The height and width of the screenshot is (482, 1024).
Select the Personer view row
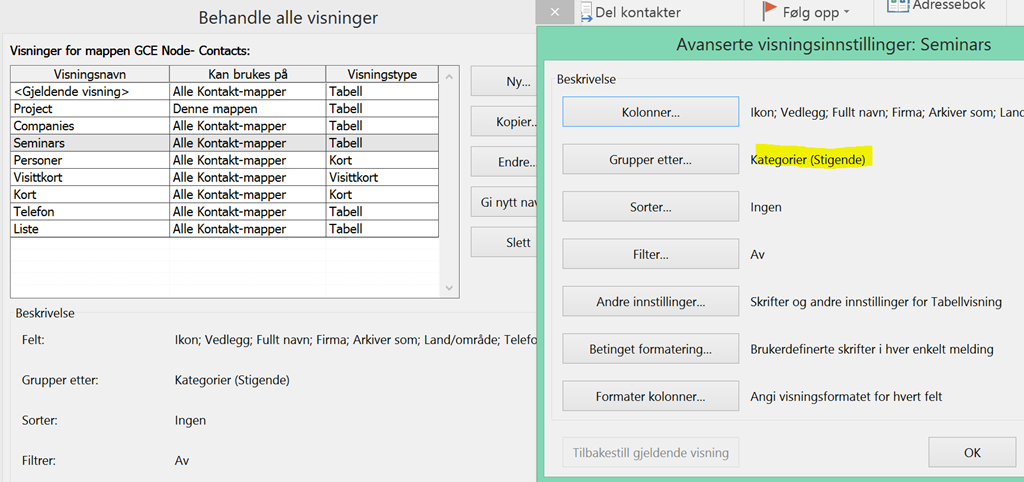[90, 160]
